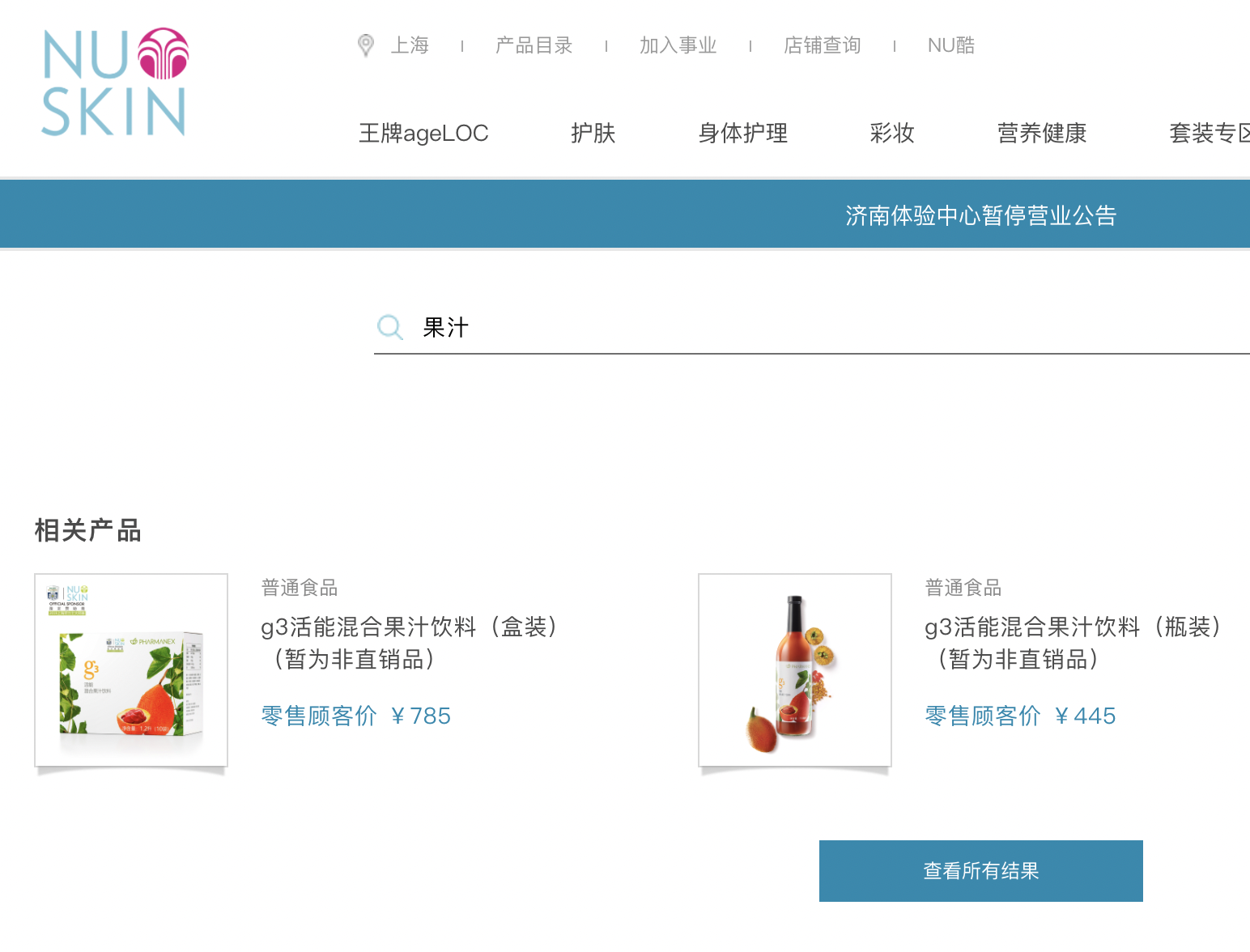Image resolution: width=1250 pixels, height=952 pixels.
Task: Open g3活能混合果汁饮料（盒装）product title link
Action: (x=409, y=643)
